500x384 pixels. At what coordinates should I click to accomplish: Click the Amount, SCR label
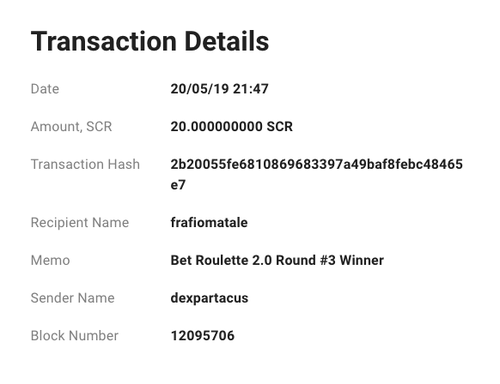click(71, 127)
